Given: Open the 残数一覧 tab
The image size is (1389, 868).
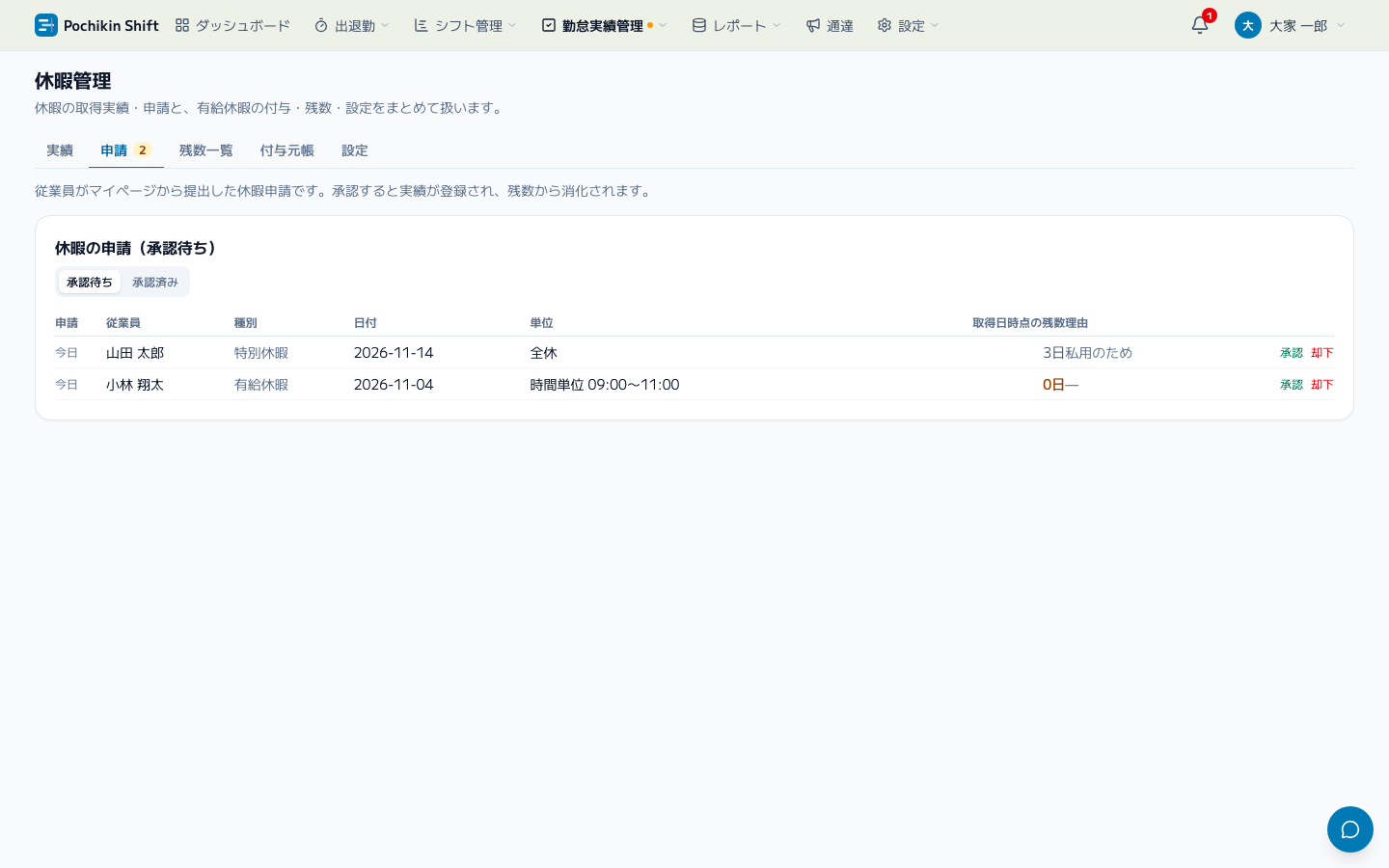Looking at the screenshot, I should [206, 150].
